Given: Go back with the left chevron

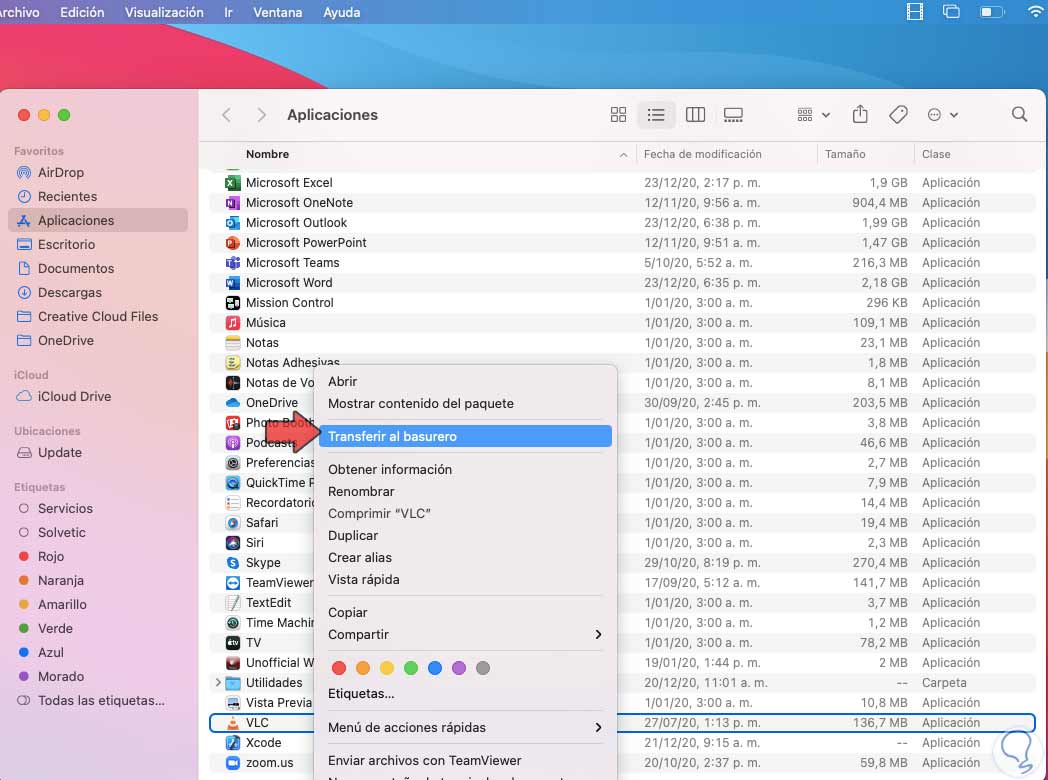Looking at the screenshot, I should (x=227, y=115).
